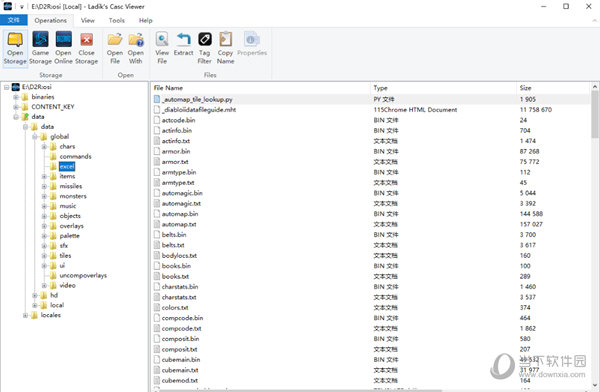The width and height of the screenshot is (600, 392).
Task: Open the quick access toolbar dropdown arrow
Action: click(x=22, y=7)
